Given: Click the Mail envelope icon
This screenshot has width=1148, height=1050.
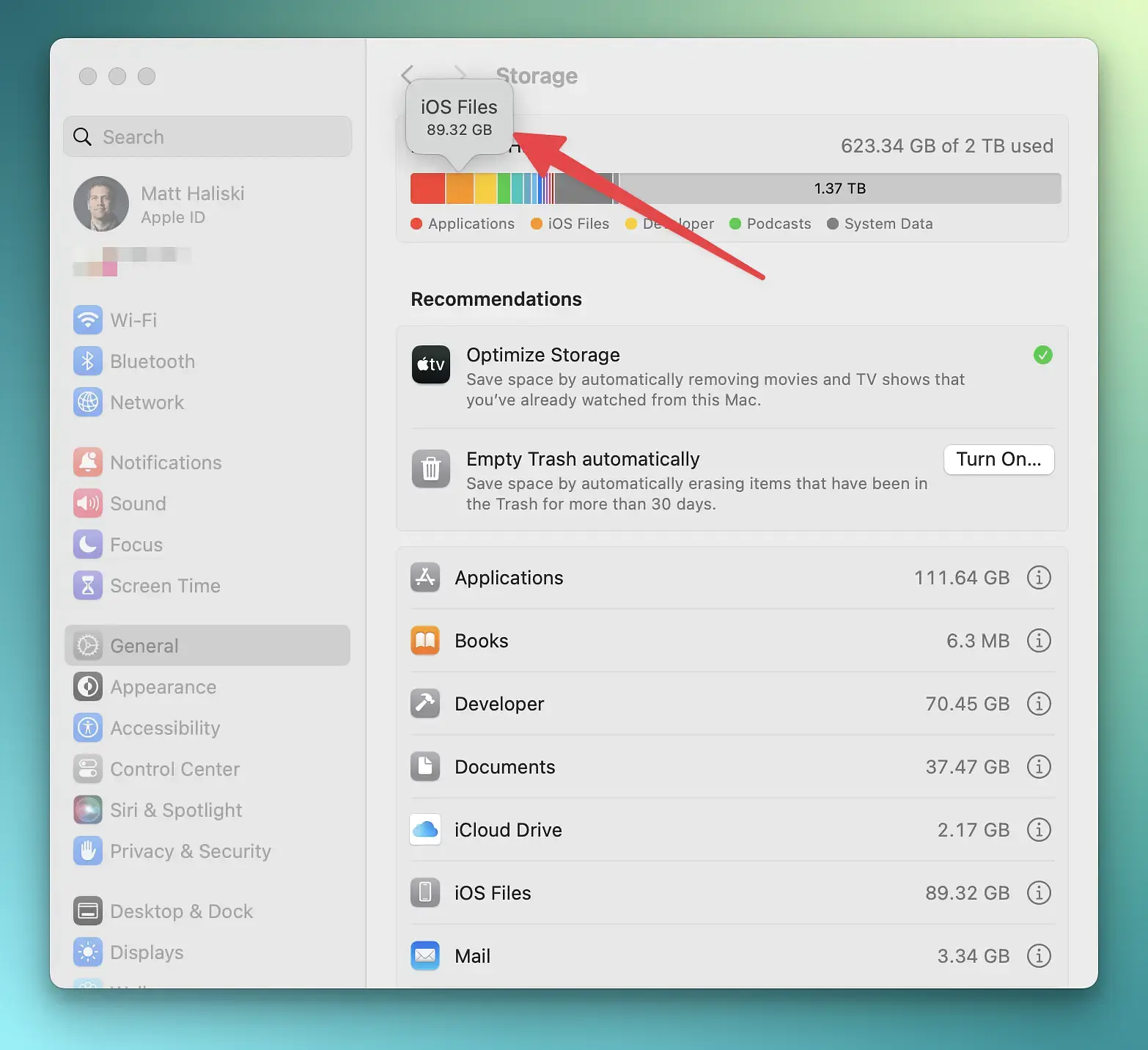Looking at the screenshot, I should tap(425, 955).
